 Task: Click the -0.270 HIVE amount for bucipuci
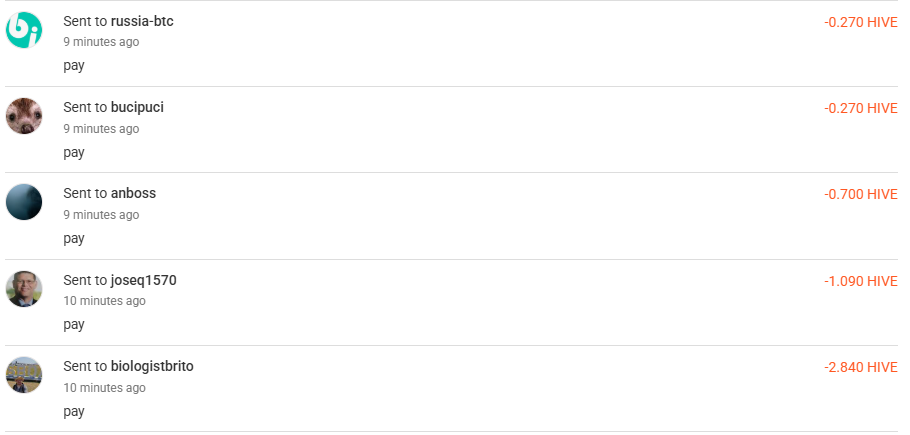(860, 108)
